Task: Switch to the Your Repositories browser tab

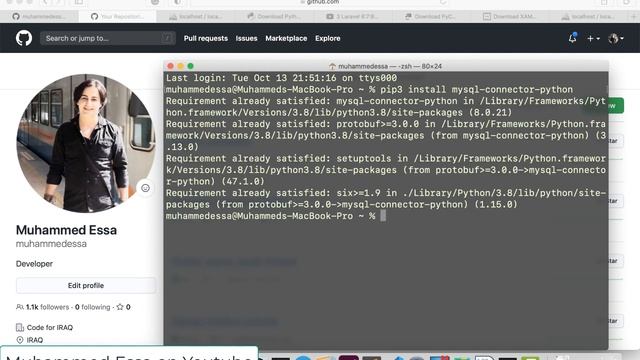Action: pyautogui.click(x=117, y=16)
